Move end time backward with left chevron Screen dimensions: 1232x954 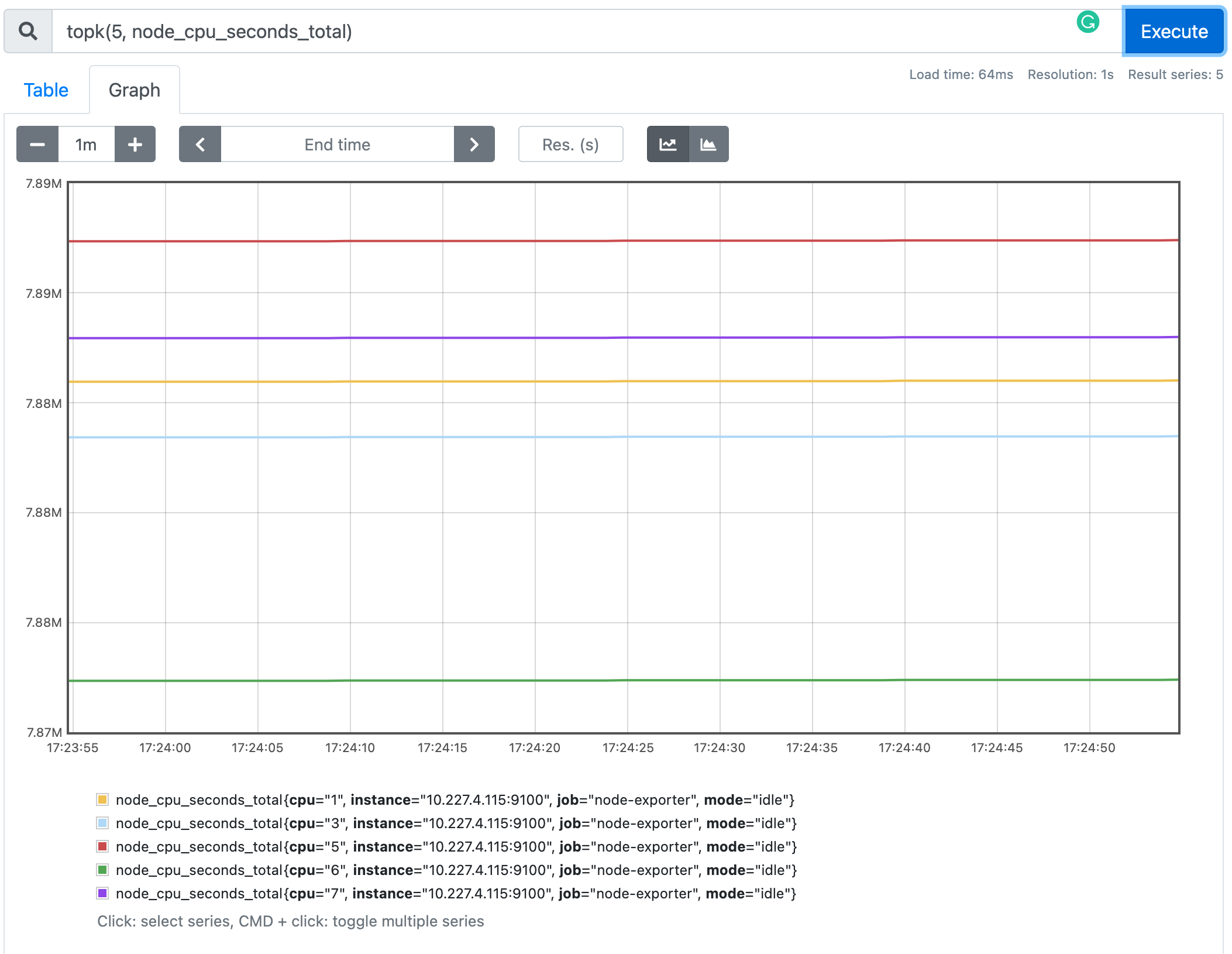click(200, 144)
